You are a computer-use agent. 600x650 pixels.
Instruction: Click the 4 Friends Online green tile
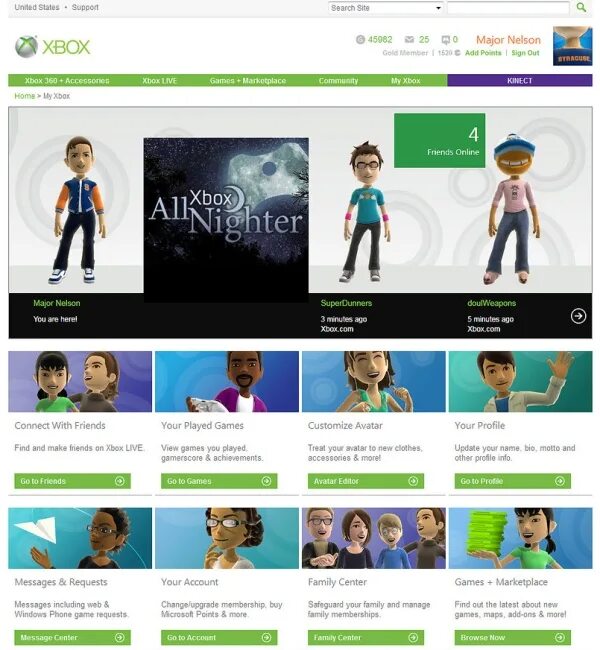[x=439, y=141]
